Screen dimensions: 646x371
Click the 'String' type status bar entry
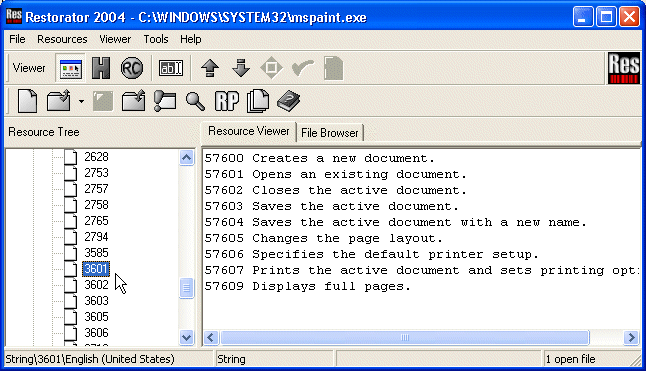pos(231,359)
